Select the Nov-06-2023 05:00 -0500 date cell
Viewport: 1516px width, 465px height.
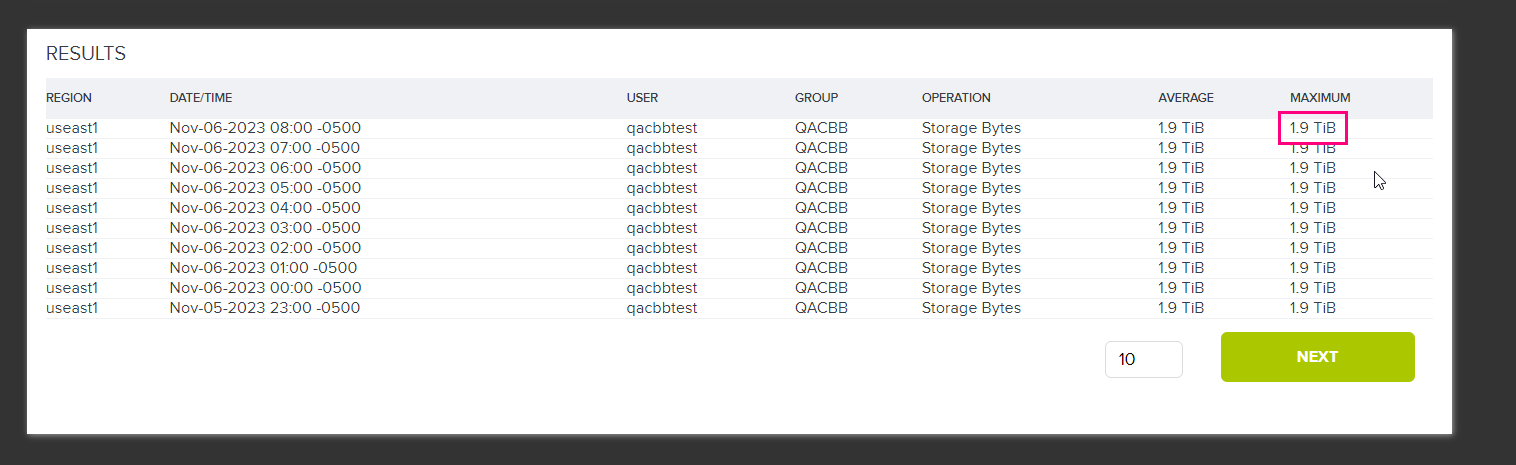point(265,188)
